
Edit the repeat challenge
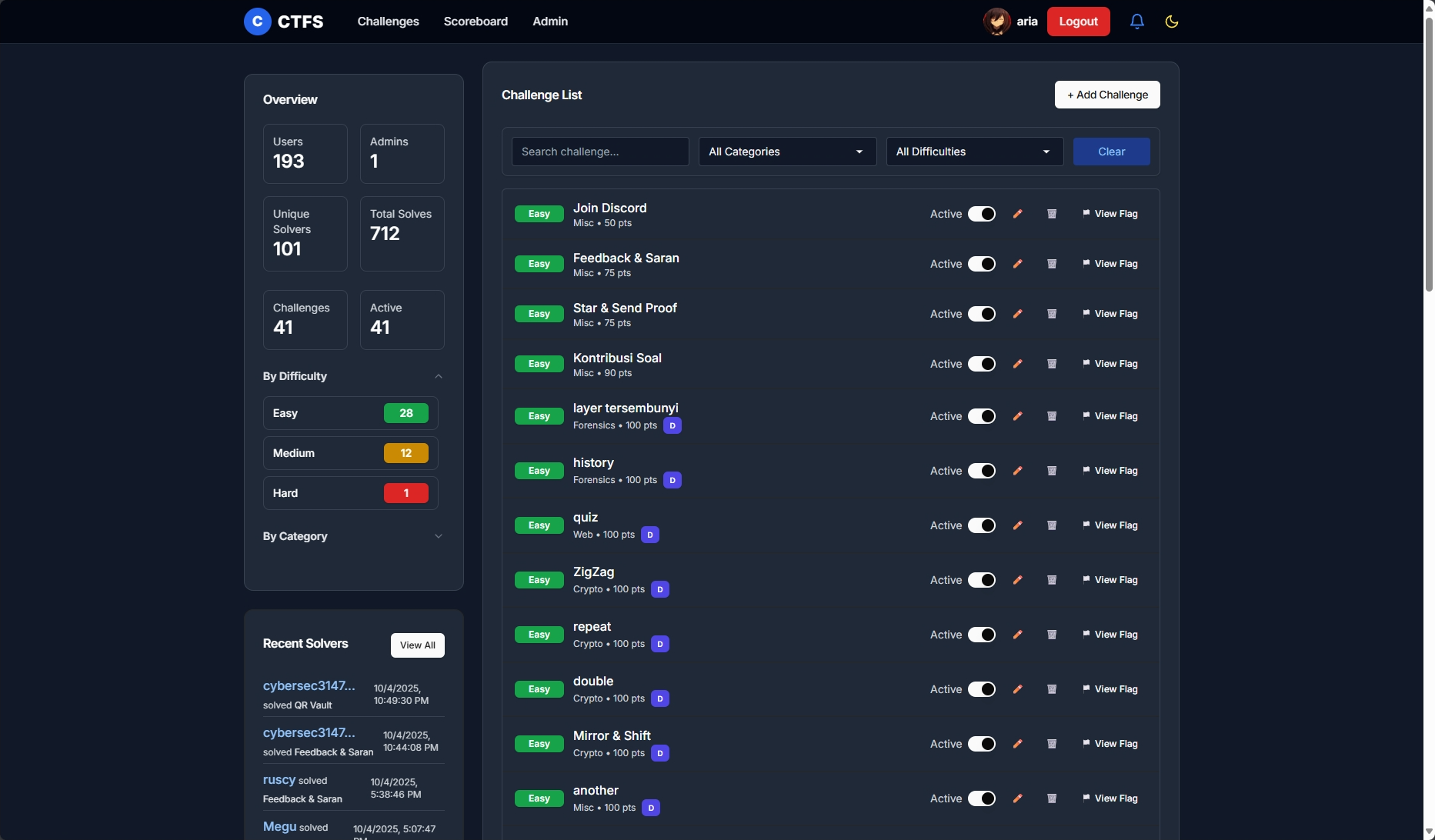[x=1018, y=635]
